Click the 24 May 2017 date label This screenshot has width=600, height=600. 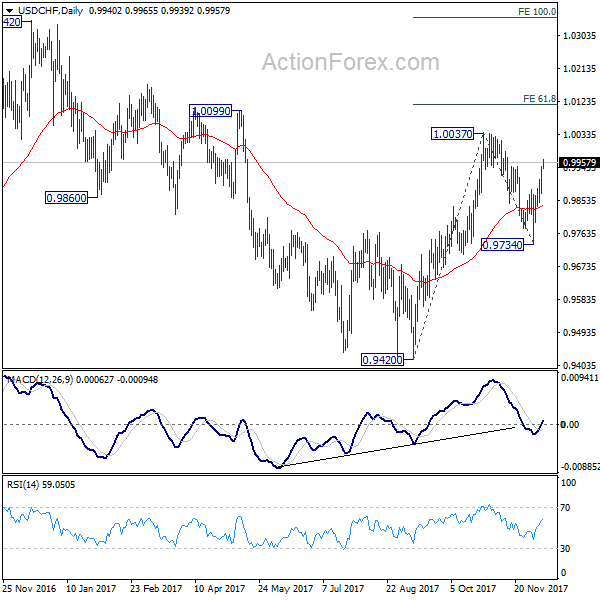[285, 588]
